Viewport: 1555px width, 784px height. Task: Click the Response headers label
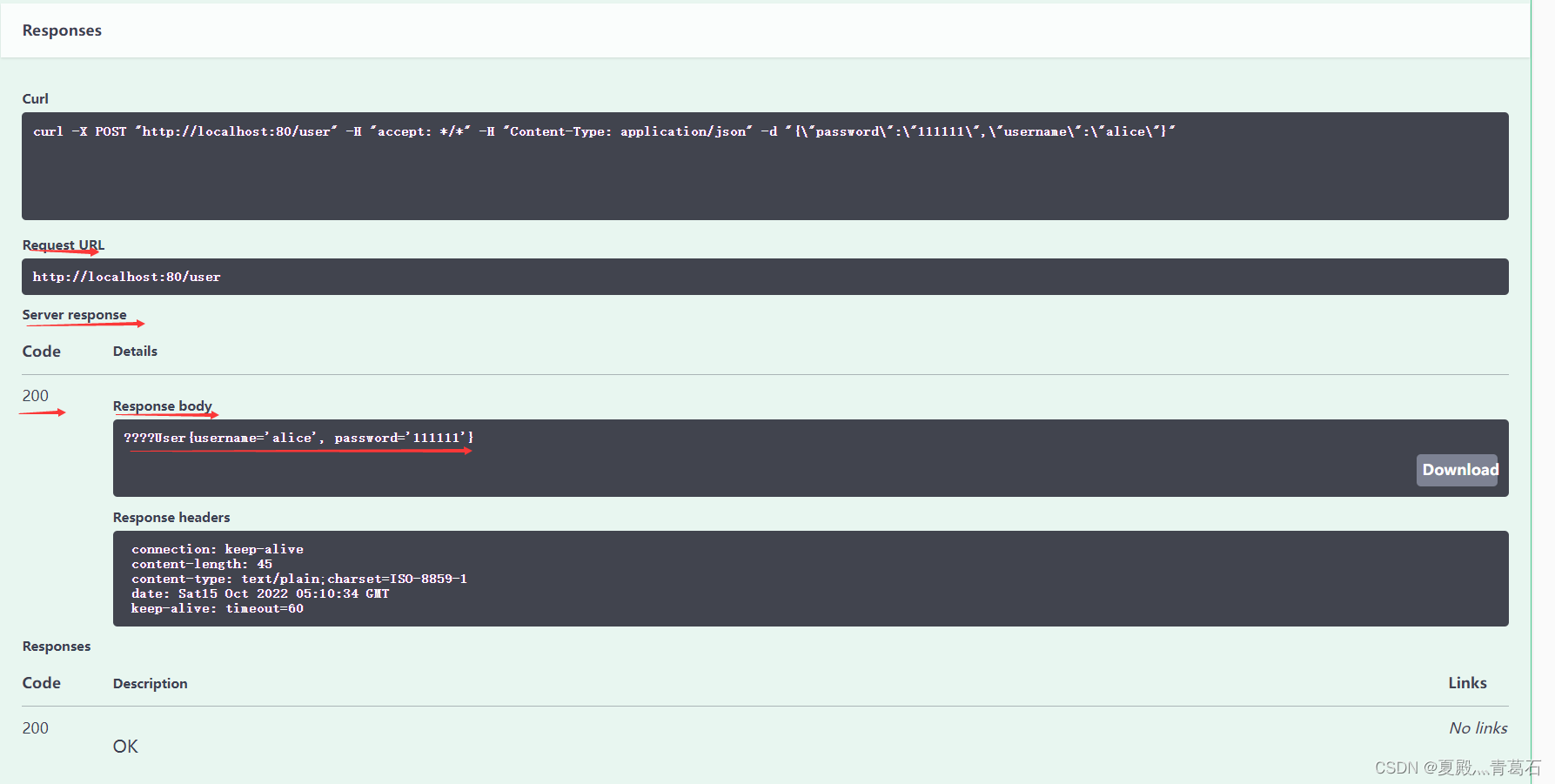pos(171,518)
